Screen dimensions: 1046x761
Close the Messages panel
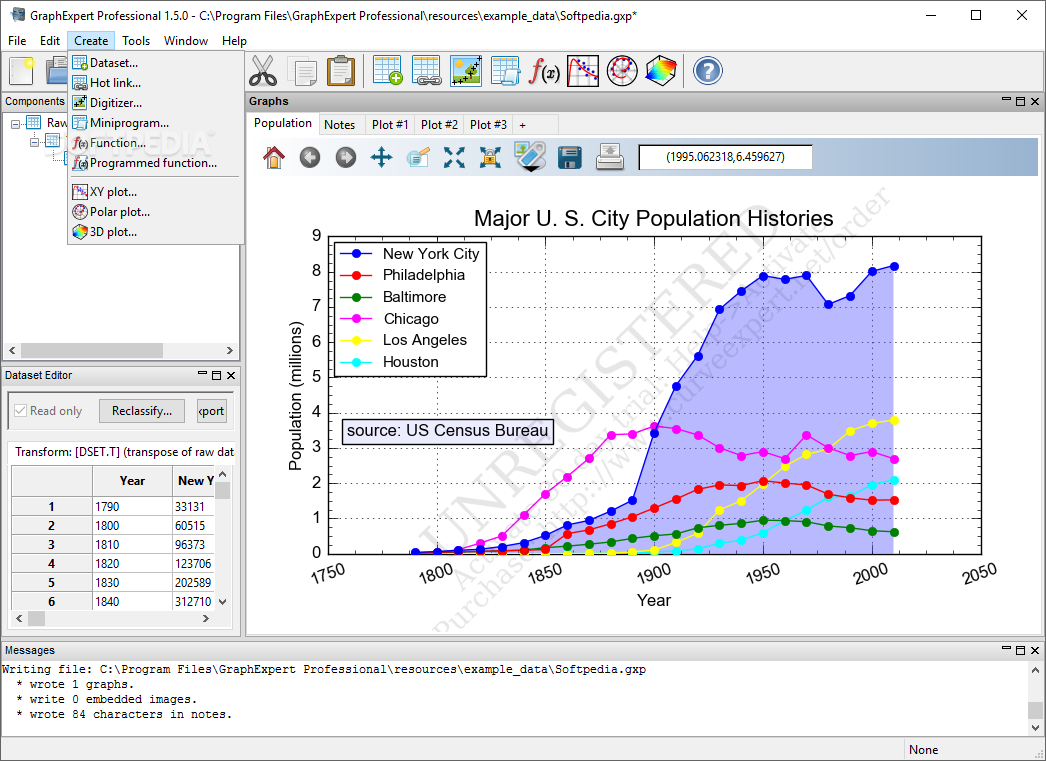[1035, 650]
